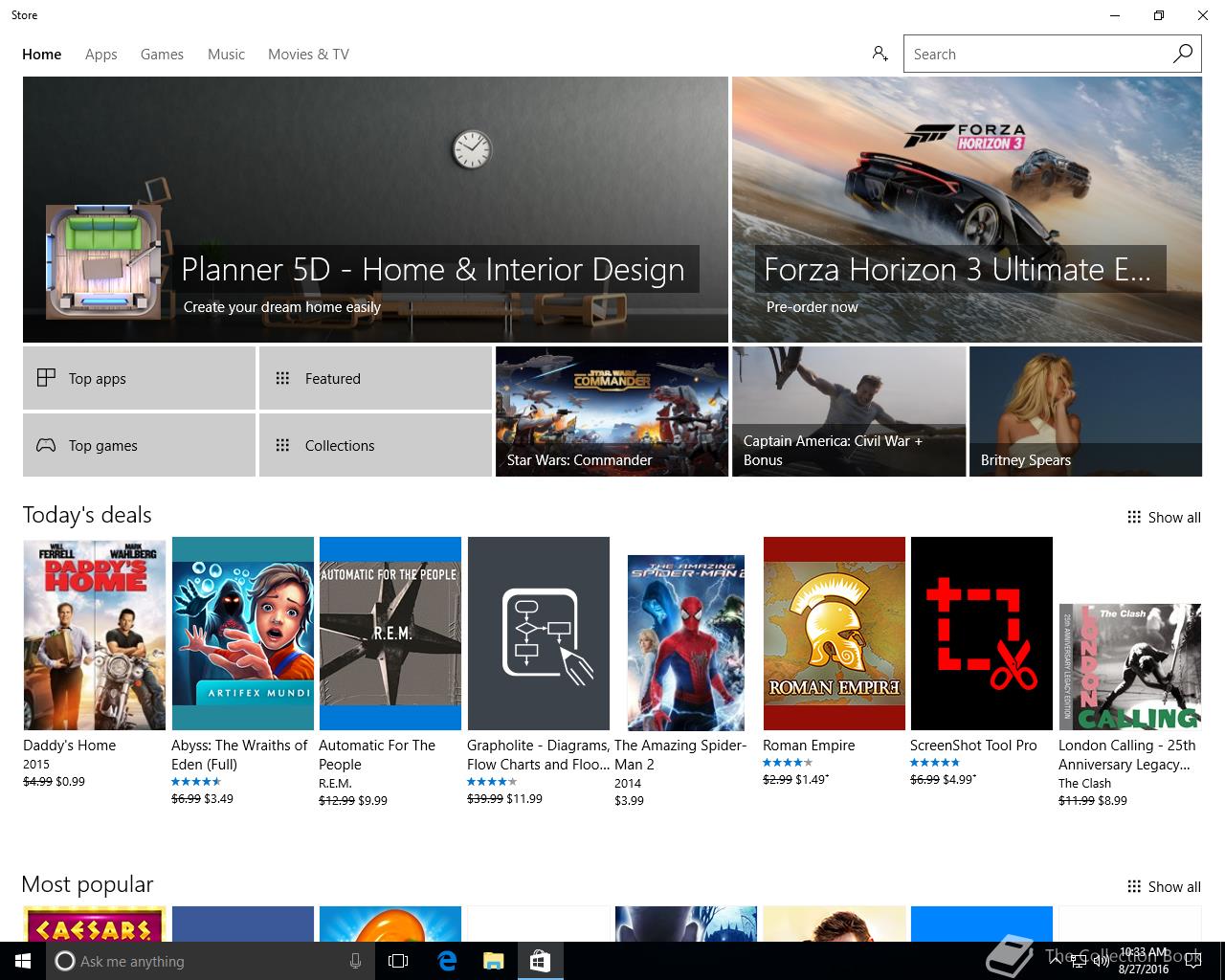Click the ScreenShot Tool Pro title text
The width and height of the screenshot is (1225, 980).
click(x=973, y=745)
